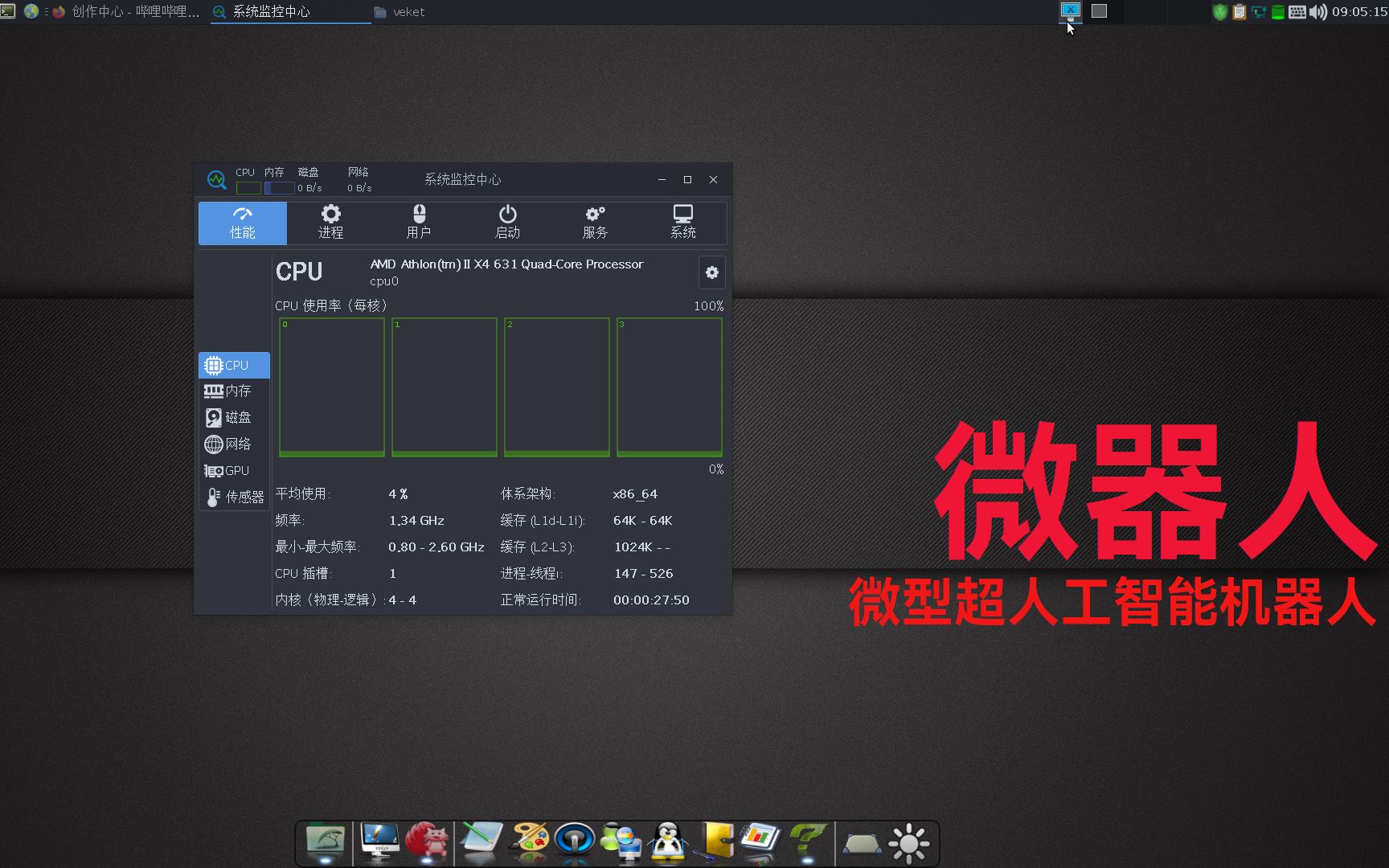This screenshot has width=1389, height=868.
Task: Switch to the 服务 (Services) tab
Action: (x=595, y=223)
